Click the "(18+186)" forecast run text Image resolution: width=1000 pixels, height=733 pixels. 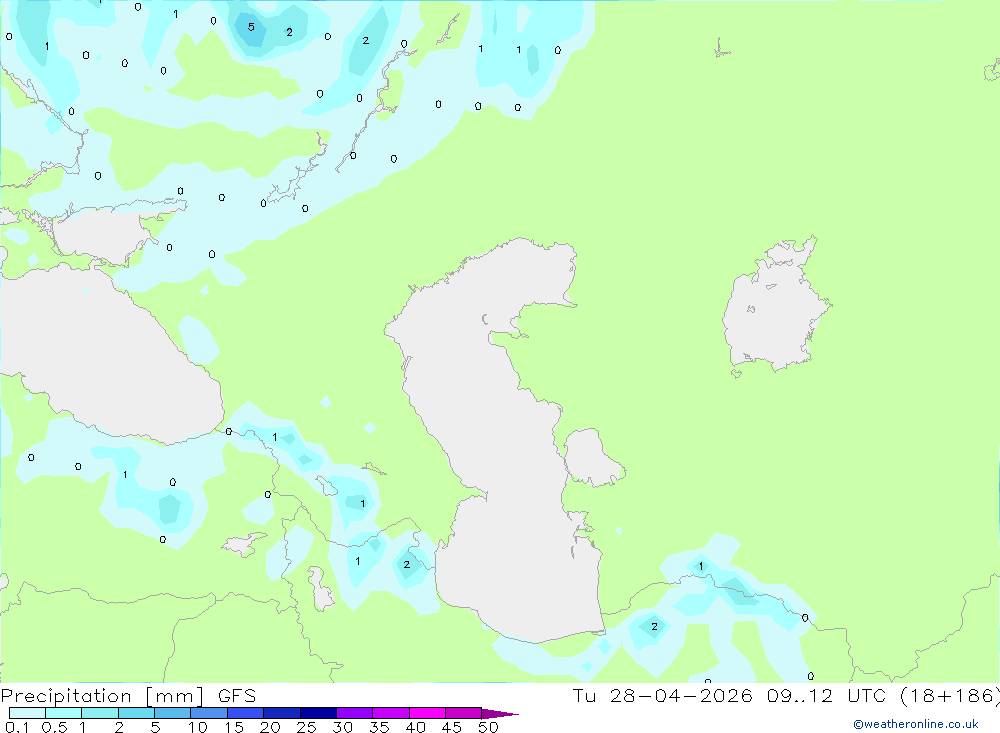click(x=950, y=696)
